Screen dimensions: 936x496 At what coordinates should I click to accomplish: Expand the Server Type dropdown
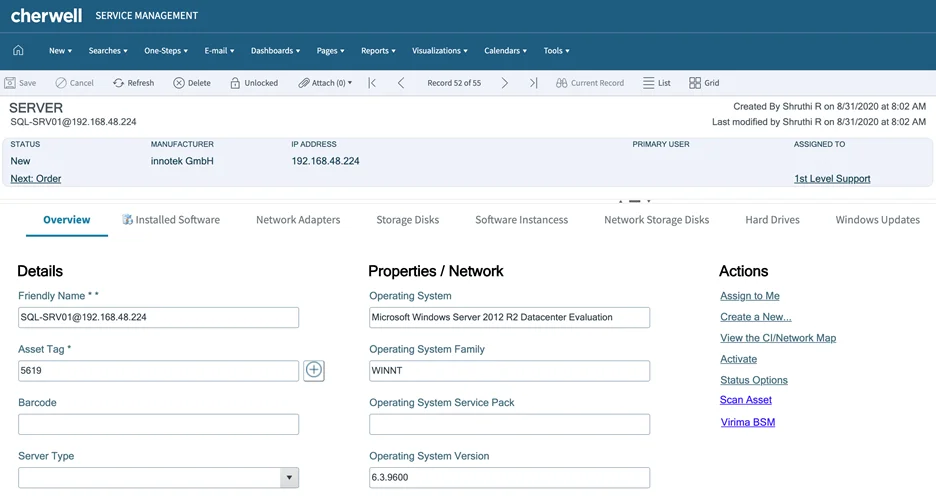click(x=290, y=478)
